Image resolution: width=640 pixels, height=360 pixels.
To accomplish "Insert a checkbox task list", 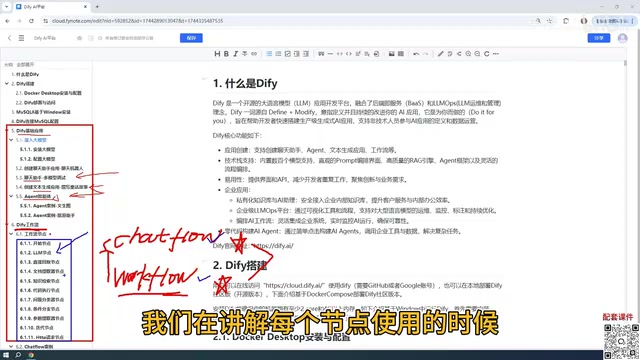I will pyautogui.click(x=288, y=54).
